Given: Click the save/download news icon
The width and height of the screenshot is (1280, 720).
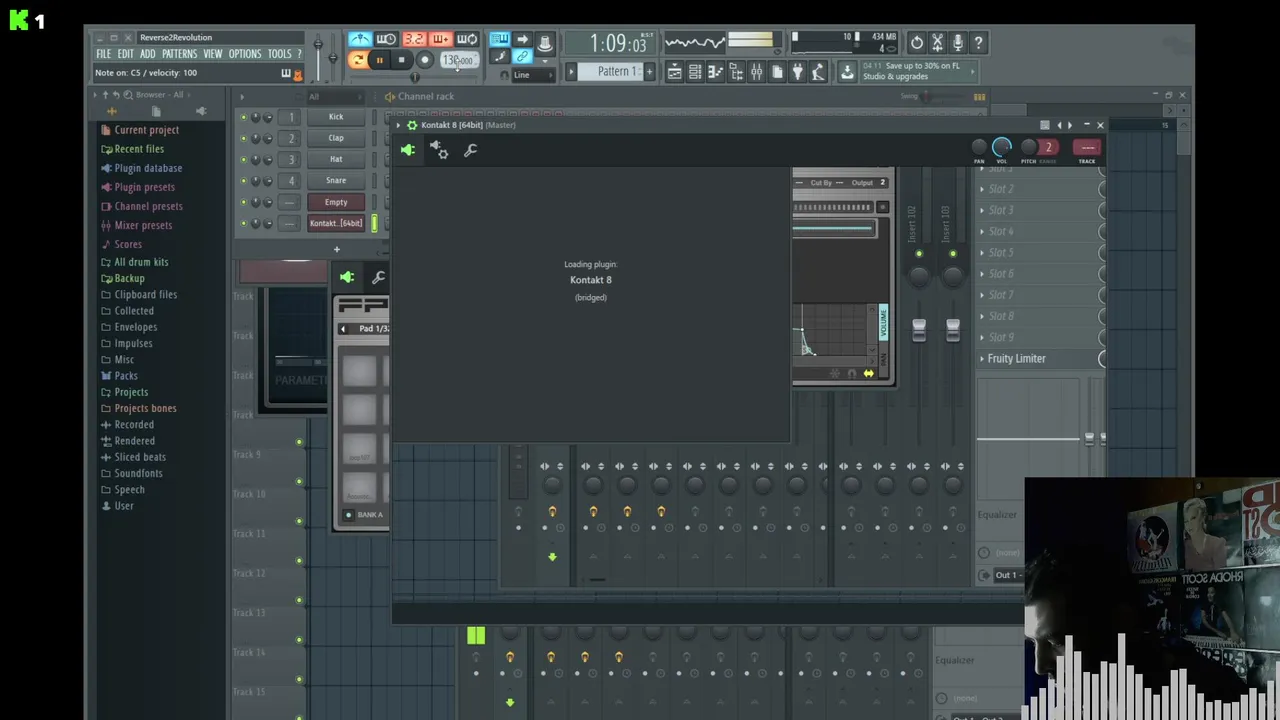Looking at the screenshot, I should [x=847, y=71].
